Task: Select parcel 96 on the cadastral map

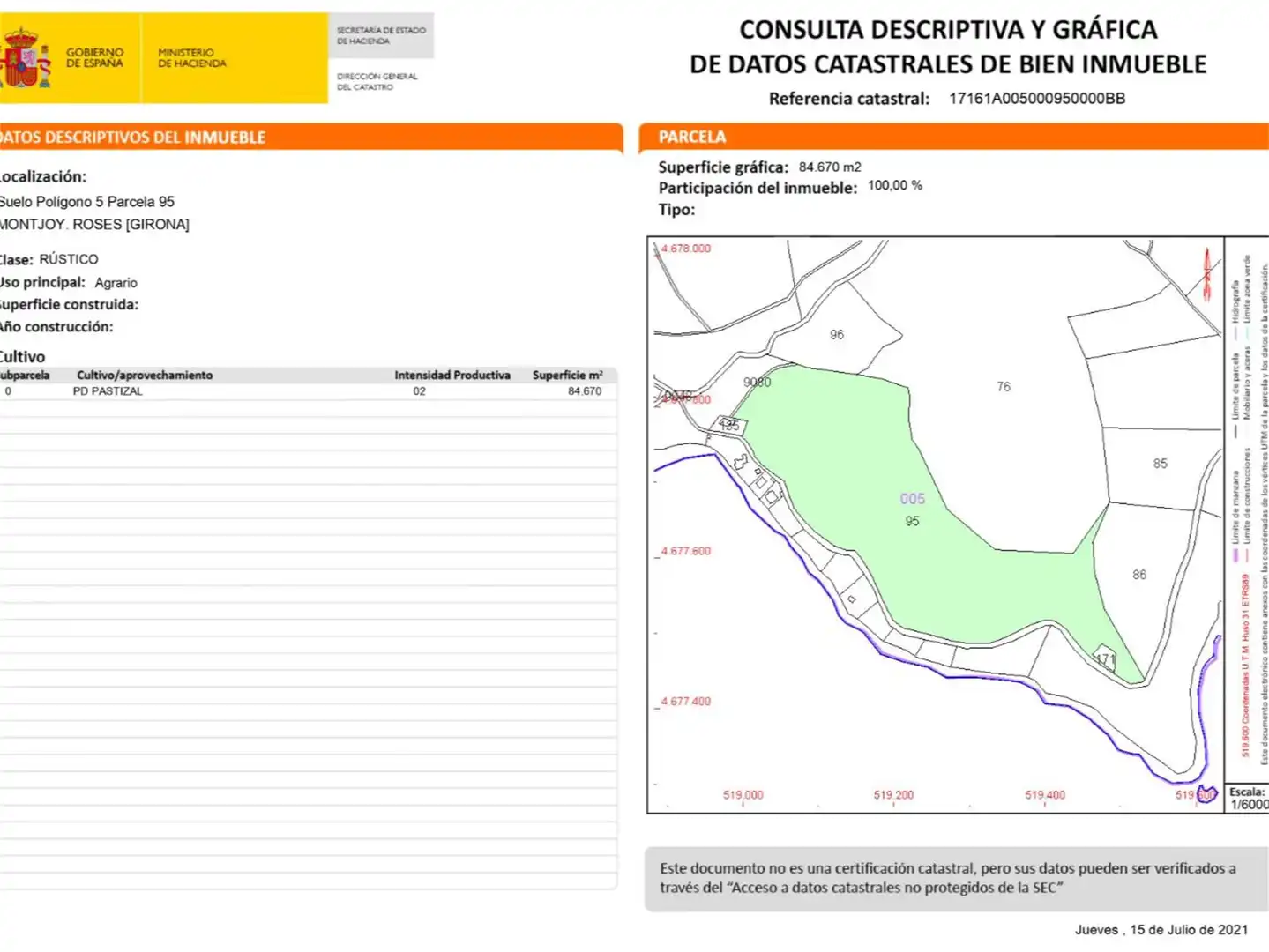Action: tap(837, 335)
